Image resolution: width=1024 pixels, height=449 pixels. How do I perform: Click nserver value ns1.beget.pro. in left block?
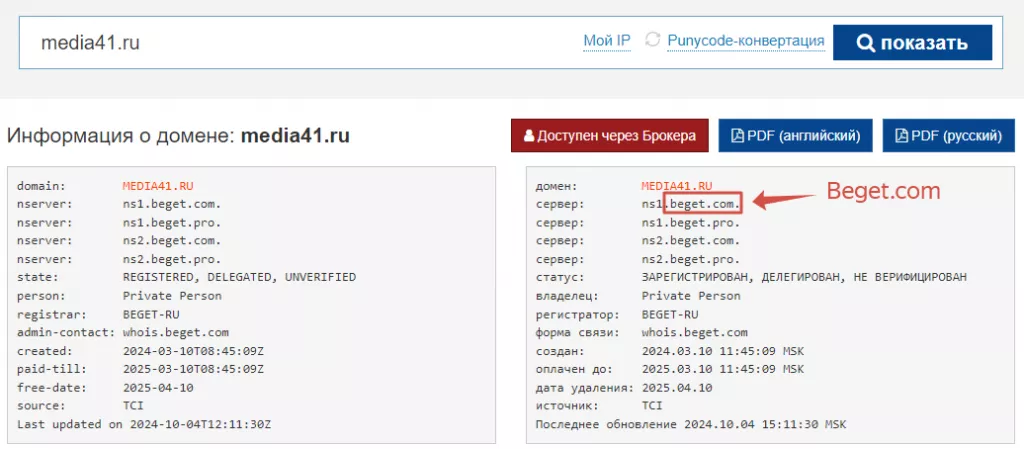(172, 222)
